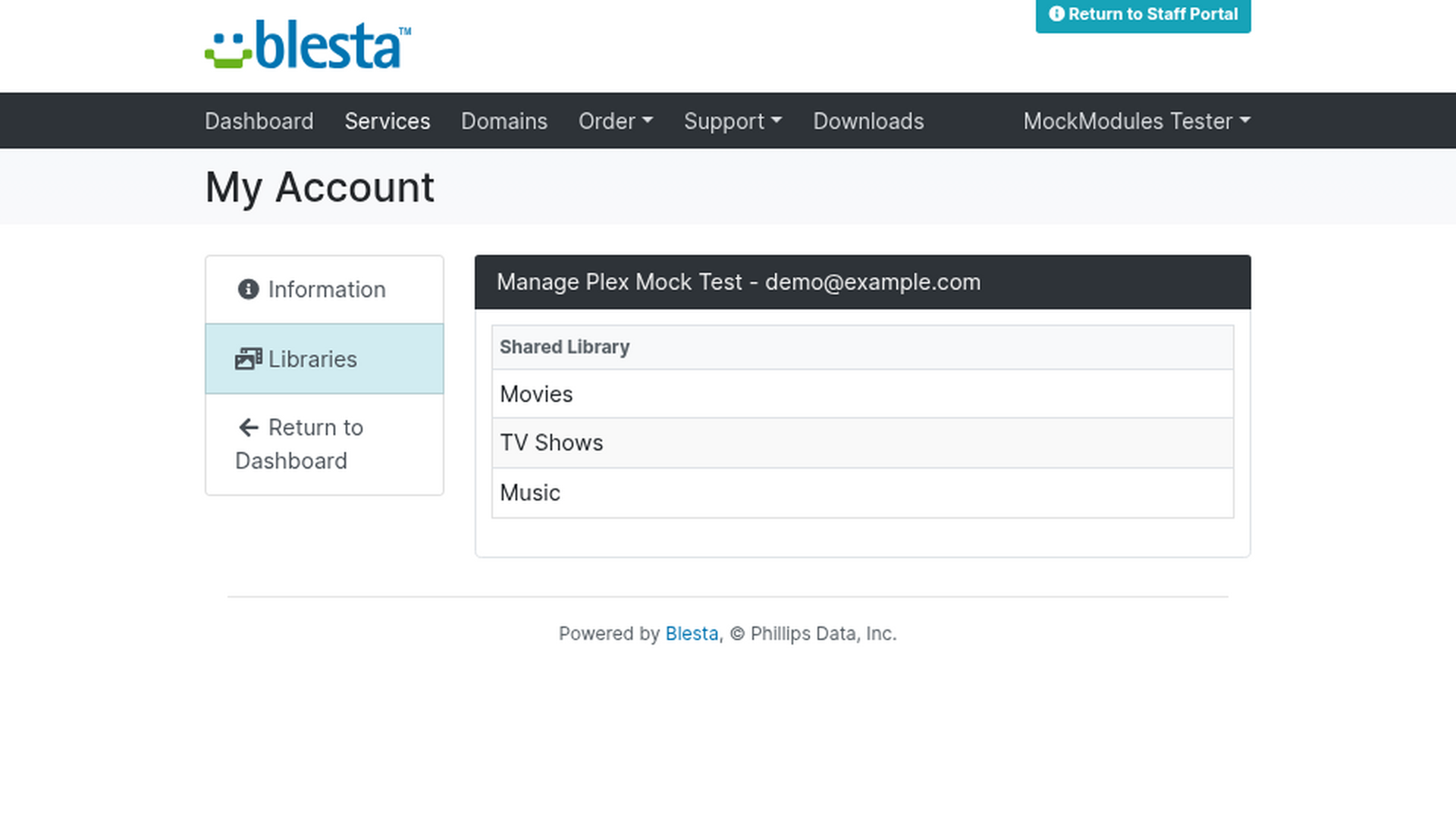Open the MockModules Tester user menu
The height and width of the screenshot is (819, 1456).
coord(1137,121)
